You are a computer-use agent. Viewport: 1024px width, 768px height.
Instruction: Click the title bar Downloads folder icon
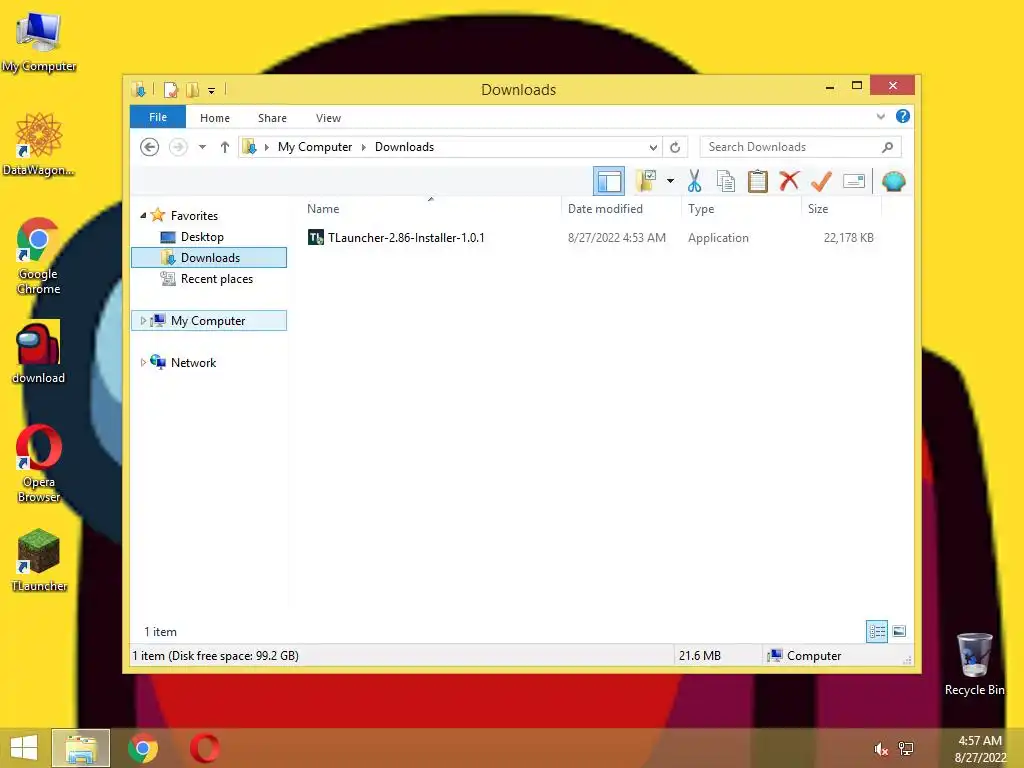138,89
